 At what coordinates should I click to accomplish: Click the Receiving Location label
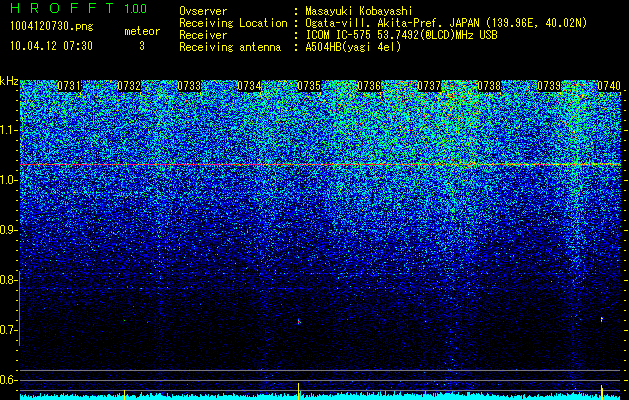click(x=233, y=24)
